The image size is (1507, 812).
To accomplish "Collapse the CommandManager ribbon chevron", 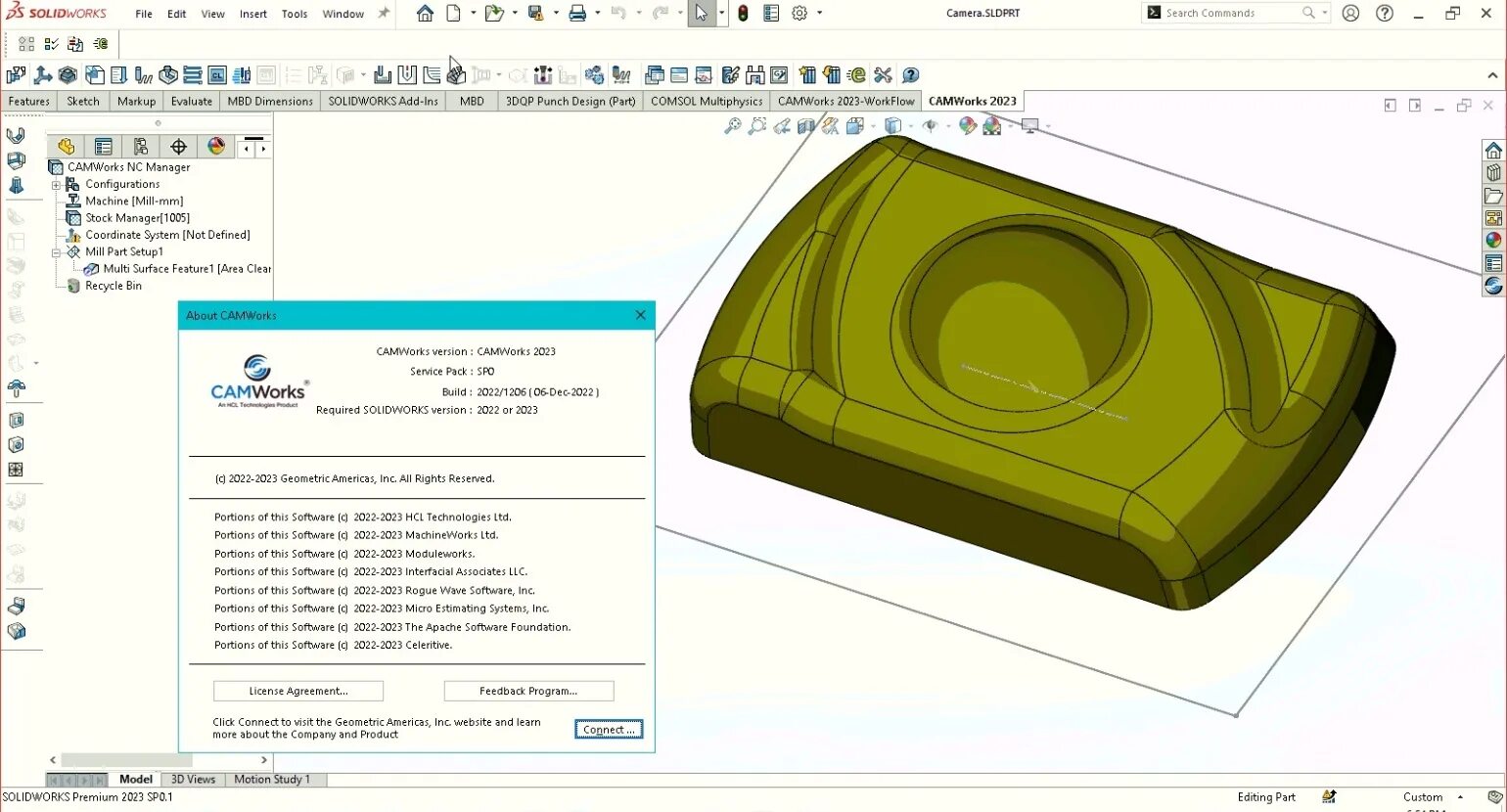I will coord(1492,75).
